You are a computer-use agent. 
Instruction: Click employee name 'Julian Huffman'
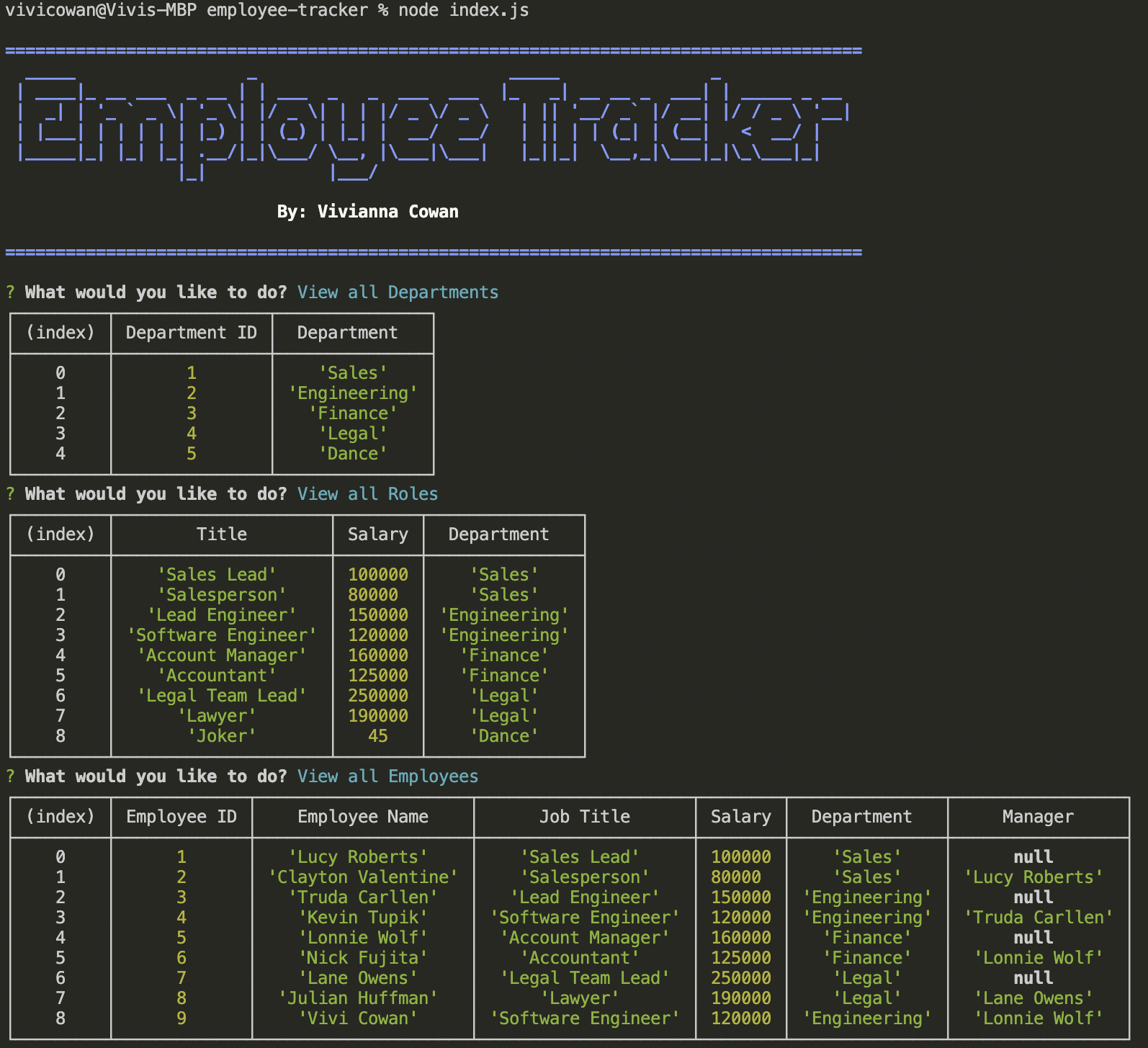tap(358, 998)
